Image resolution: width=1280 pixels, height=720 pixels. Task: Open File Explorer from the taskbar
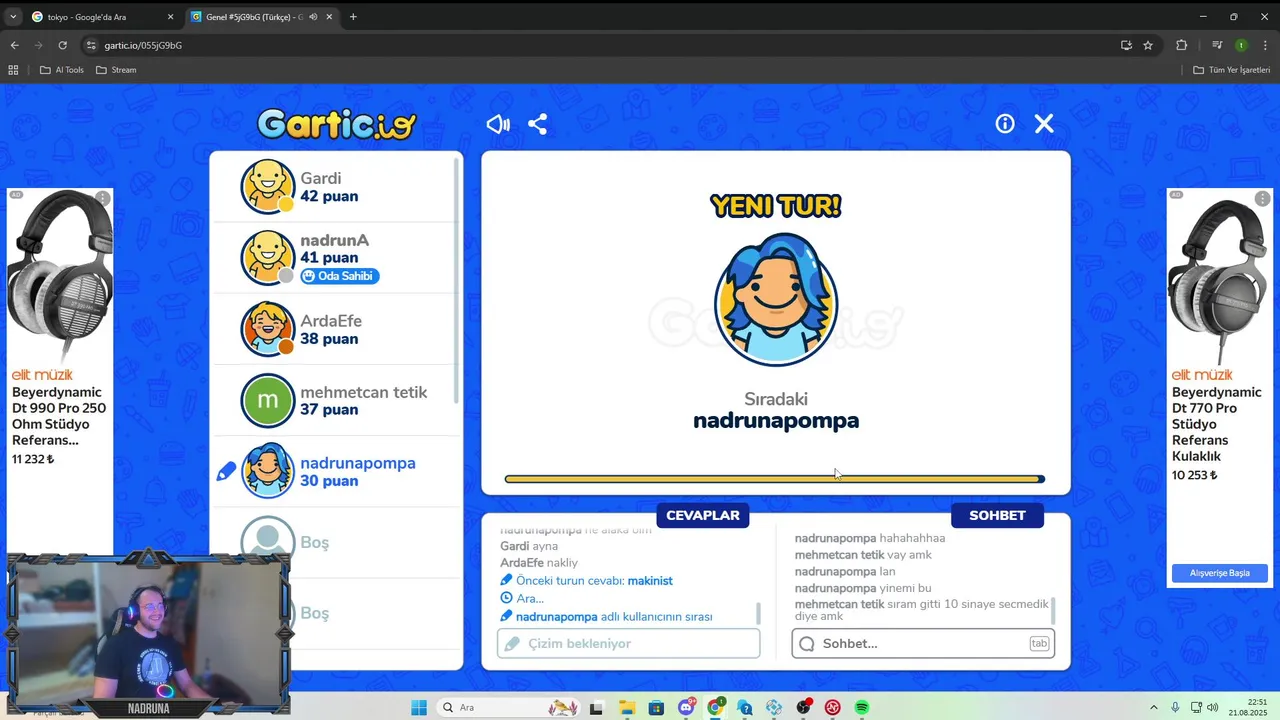pyautogui.click(x=626, y=707)
